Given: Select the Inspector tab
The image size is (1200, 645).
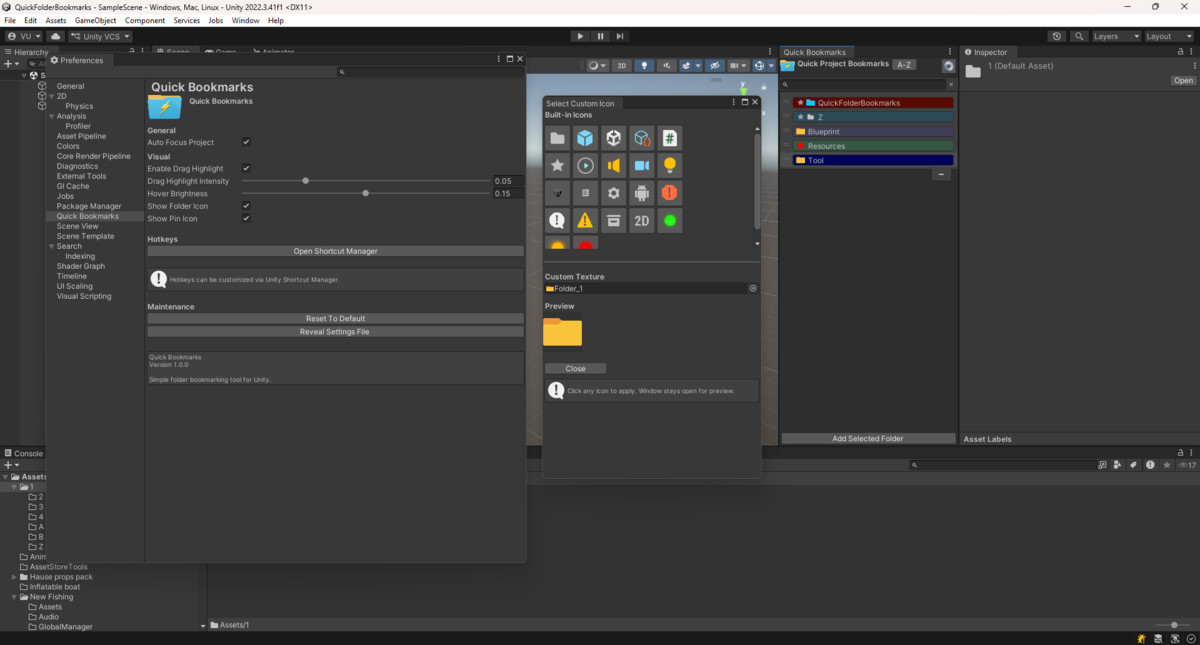Looking at the screenshot, I should pyautogui.click(x=986, y=52).
